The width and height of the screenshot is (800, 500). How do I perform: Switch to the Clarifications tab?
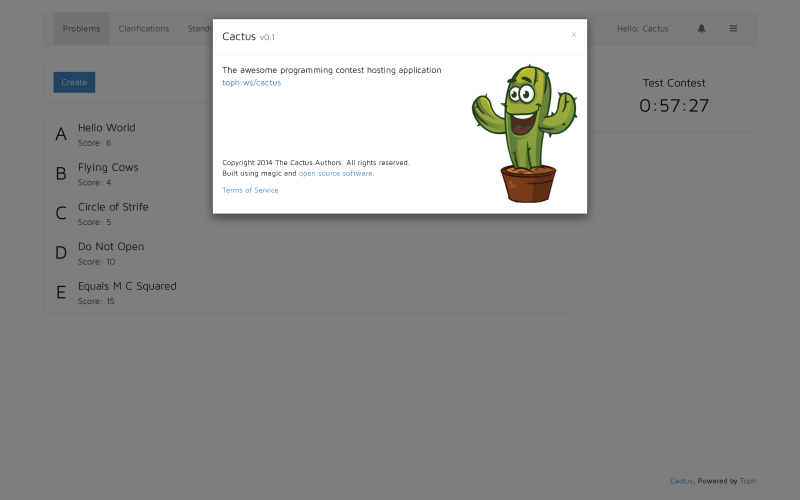(x=144, y=29)
